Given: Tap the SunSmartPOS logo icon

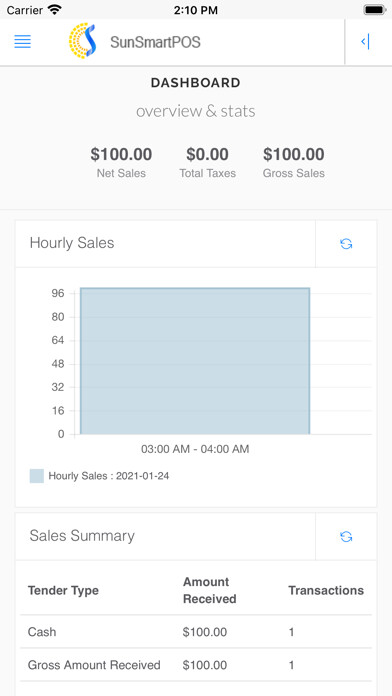Looking at the screenshot, I should click(x=83, y=41).
